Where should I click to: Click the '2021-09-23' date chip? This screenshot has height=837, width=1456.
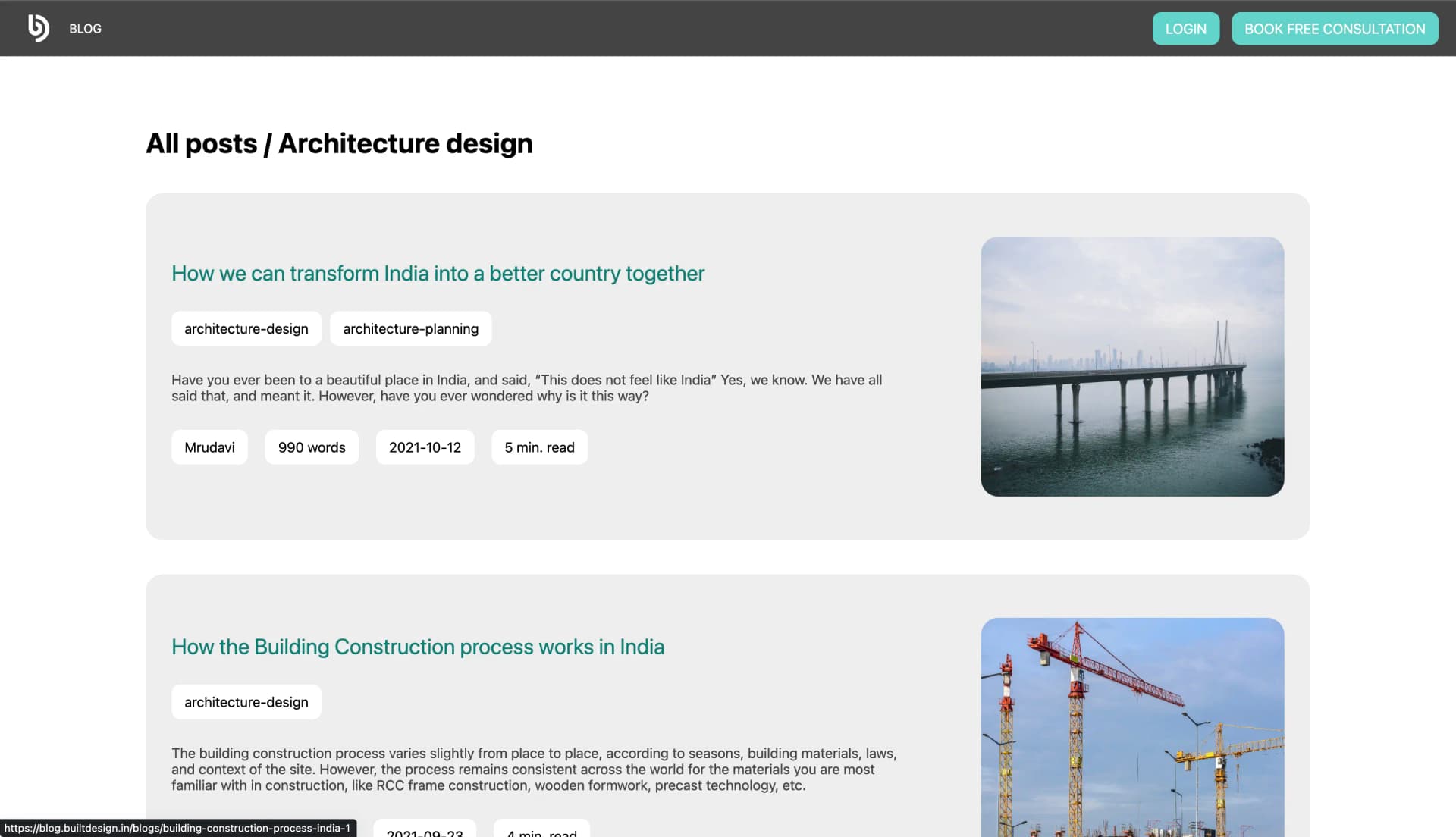tap(425, 832)
